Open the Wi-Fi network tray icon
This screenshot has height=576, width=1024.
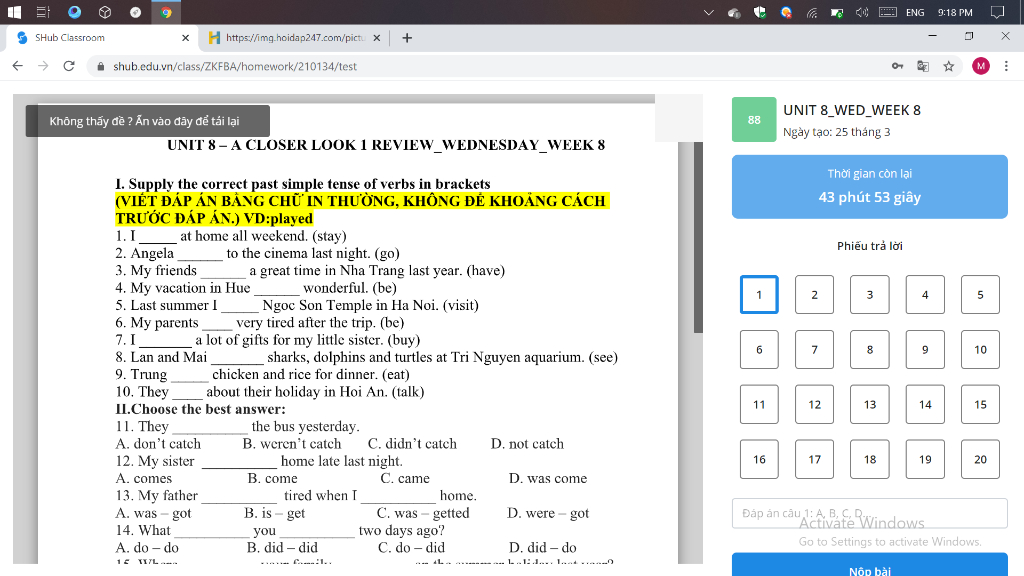[812, 12]
